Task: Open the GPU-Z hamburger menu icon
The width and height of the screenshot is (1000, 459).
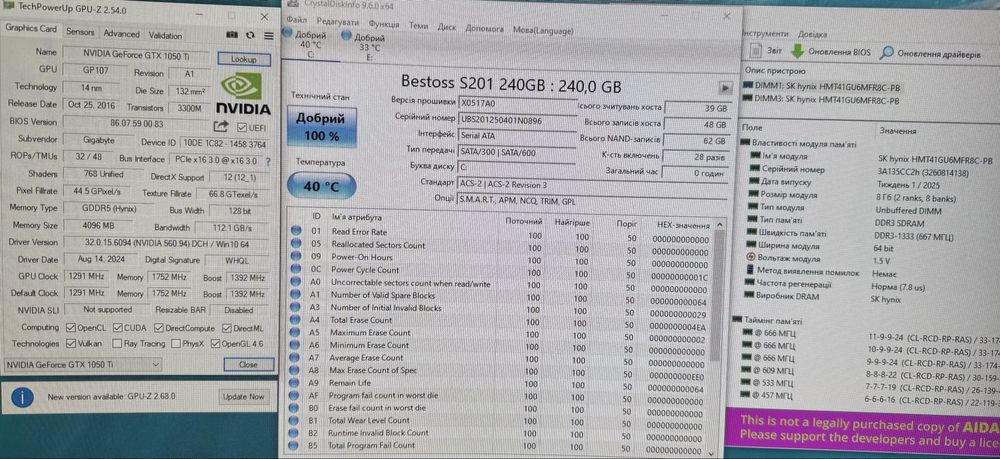Action: click(268, 36)
